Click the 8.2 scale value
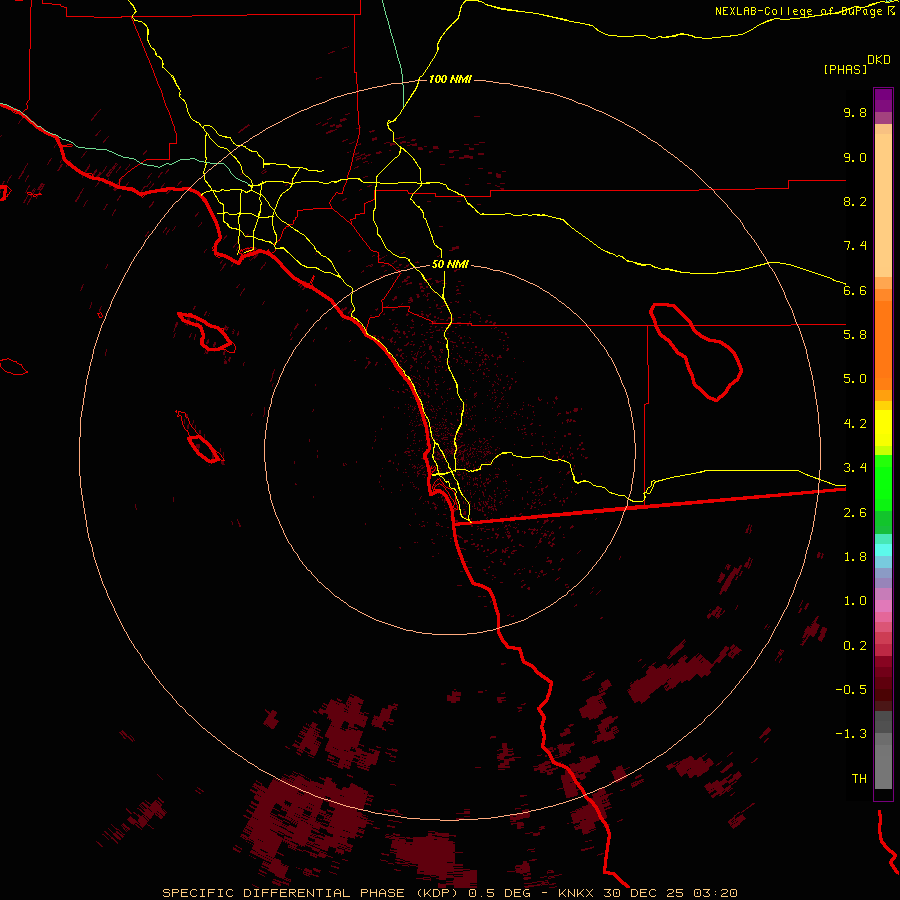This screenshot has width=900, height=900. [x=855, y=201]
